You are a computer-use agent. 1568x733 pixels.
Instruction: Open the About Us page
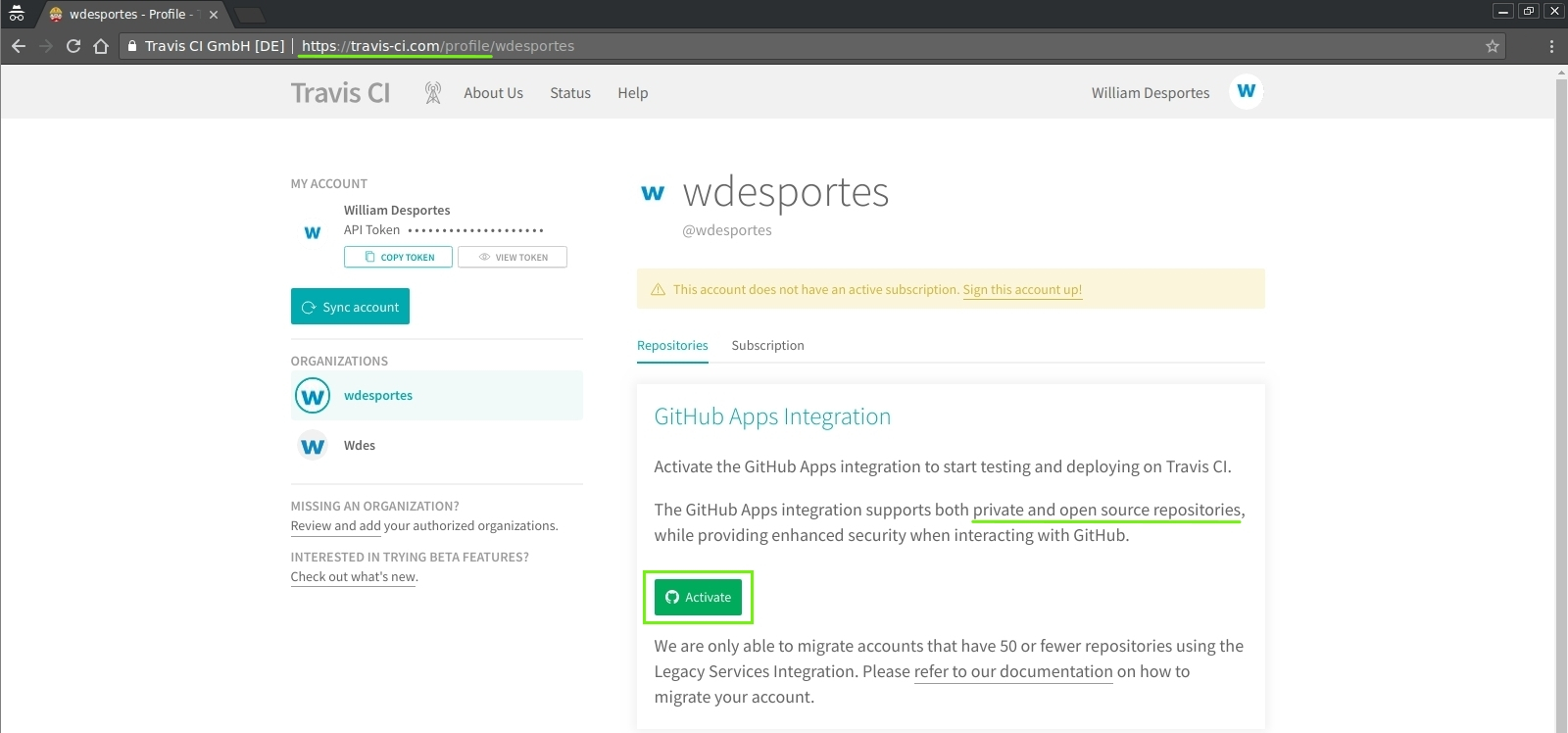point(494,93)
